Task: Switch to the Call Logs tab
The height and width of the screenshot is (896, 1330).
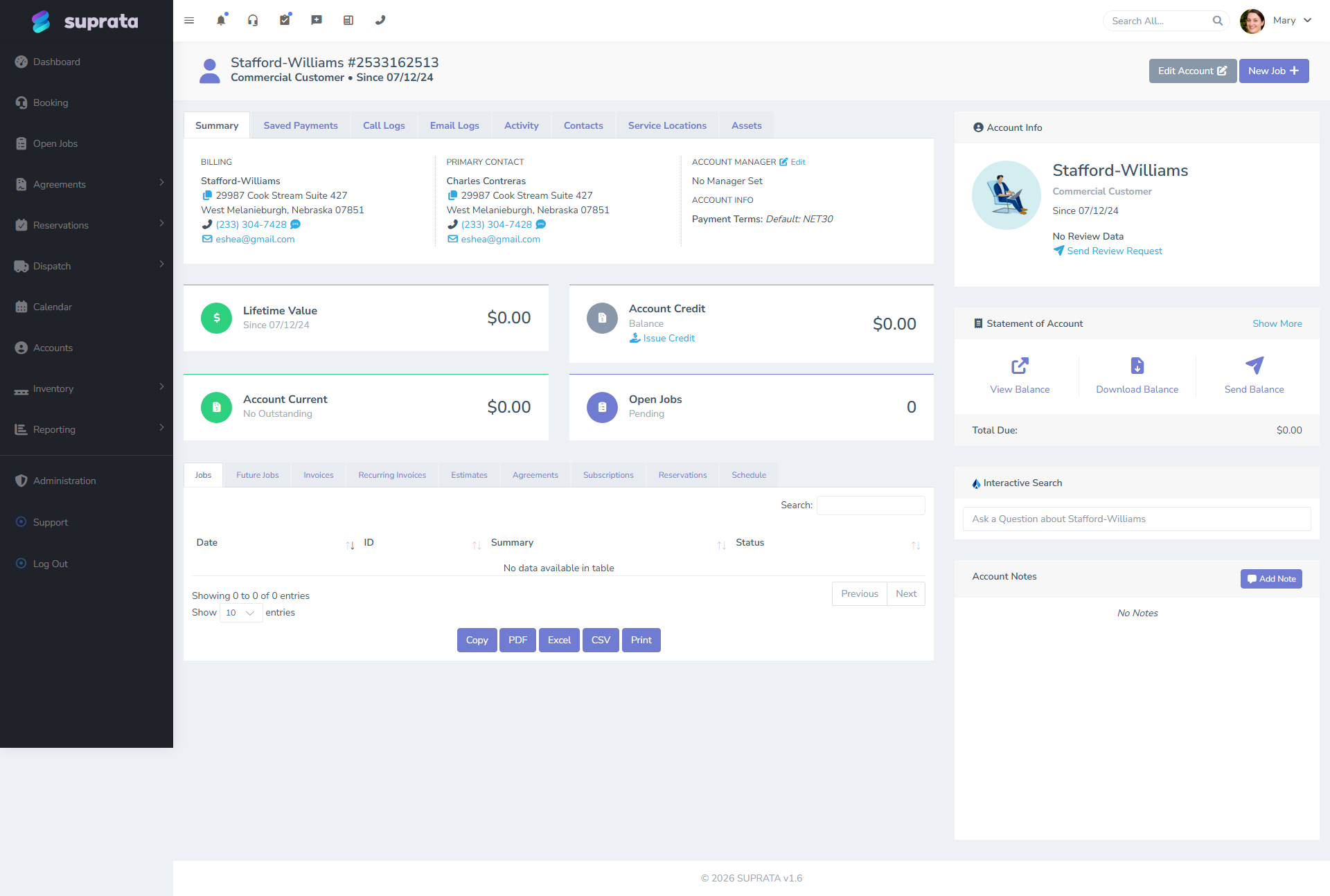Action: (384, 125)
